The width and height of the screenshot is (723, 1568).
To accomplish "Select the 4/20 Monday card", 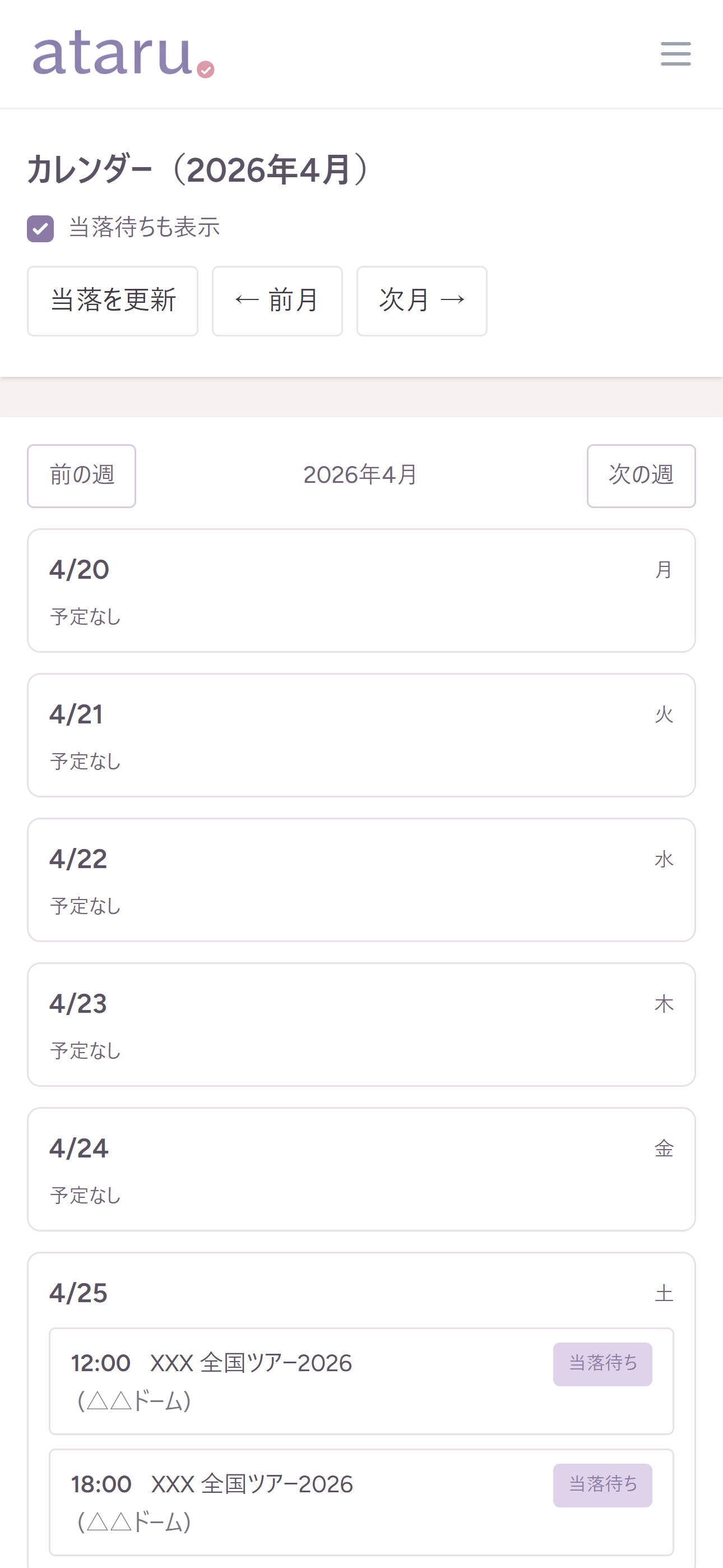I will [x=361, y=591].
